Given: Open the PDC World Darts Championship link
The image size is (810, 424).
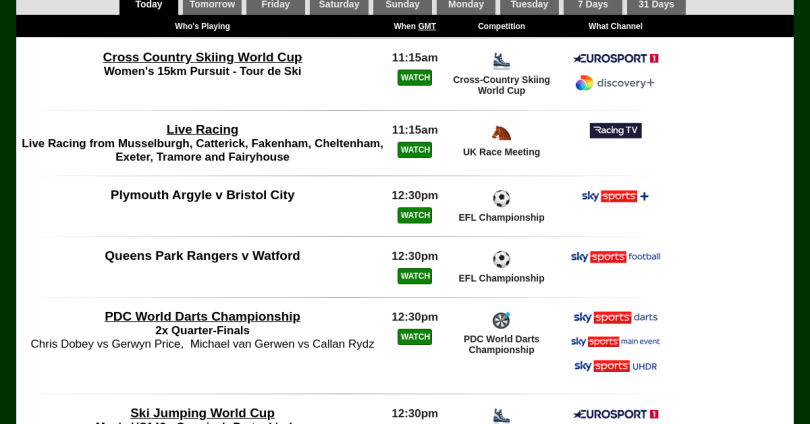Looking at the screenshot, I should [x=202, y=316].
